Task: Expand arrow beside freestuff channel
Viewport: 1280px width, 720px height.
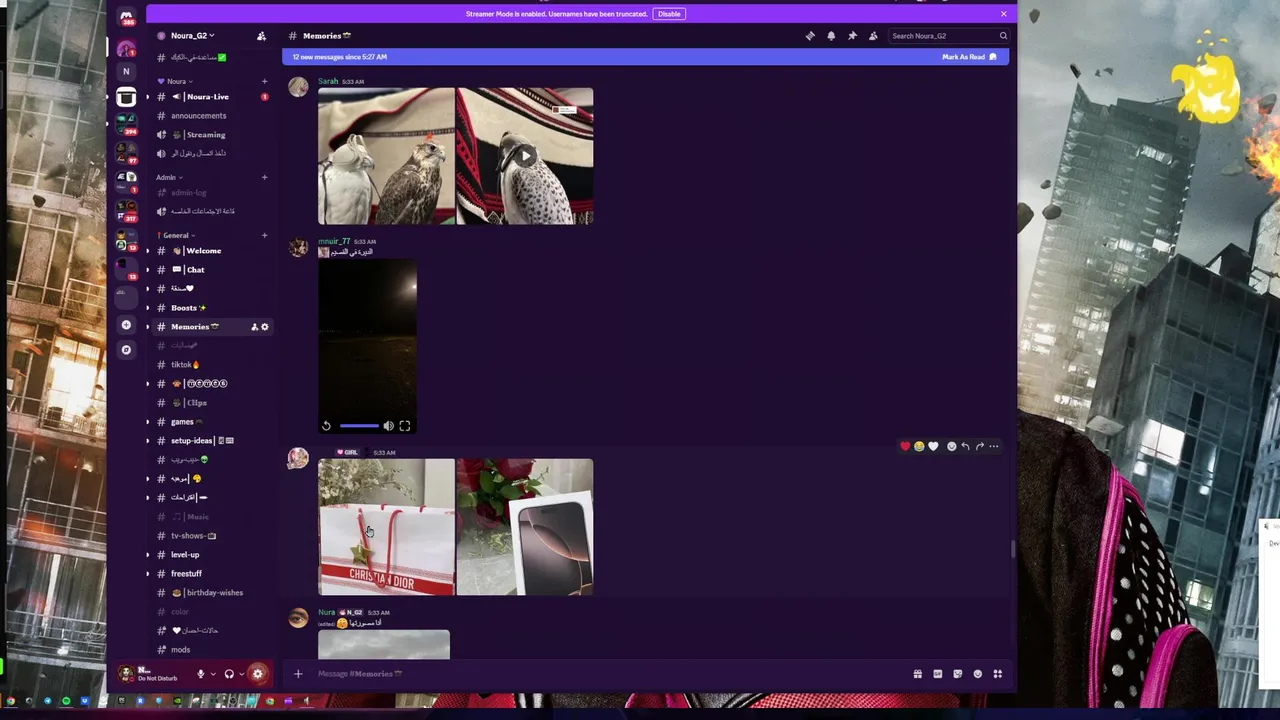Action: coord(148,574)
